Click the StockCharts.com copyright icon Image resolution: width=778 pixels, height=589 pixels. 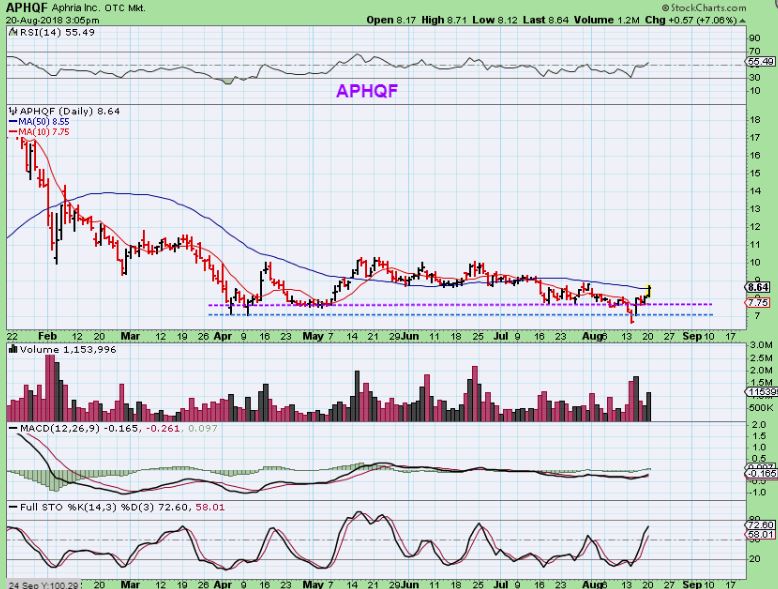tap(665, 8)
